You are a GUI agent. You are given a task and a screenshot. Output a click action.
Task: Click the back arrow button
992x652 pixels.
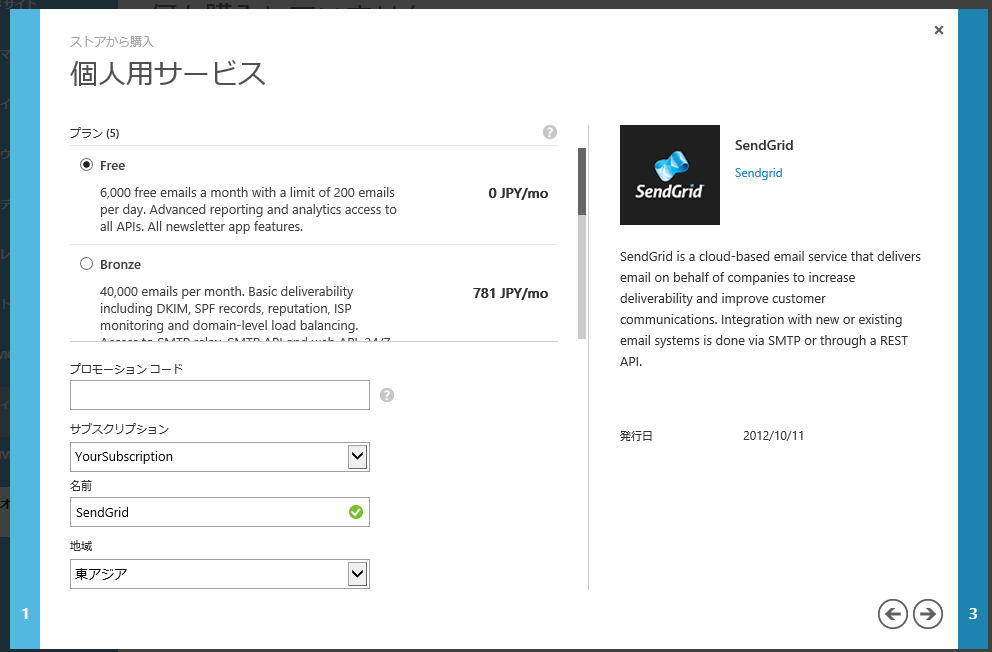click(893, 614)
